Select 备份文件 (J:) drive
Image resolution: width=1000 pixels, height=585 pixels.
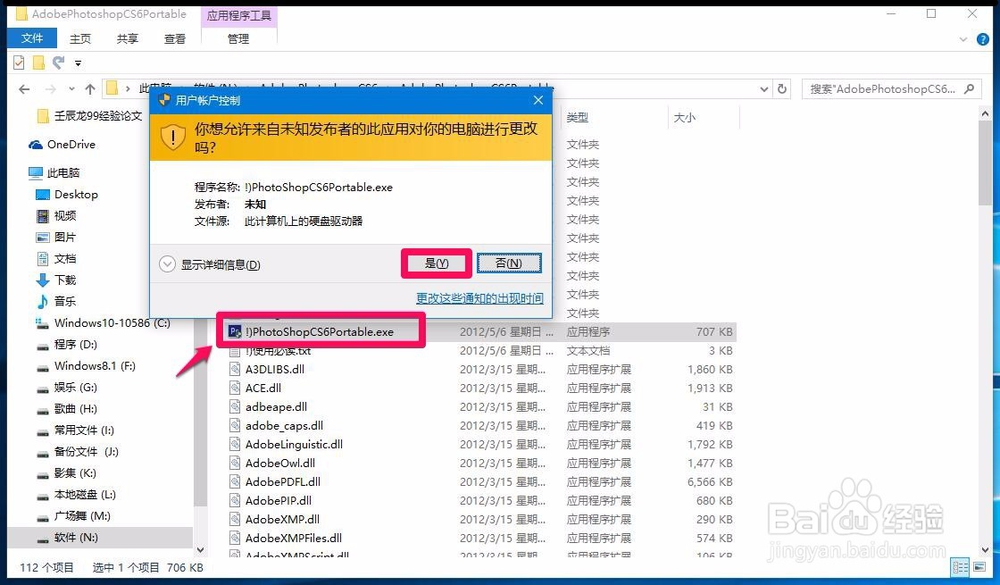tap(77, 452)
